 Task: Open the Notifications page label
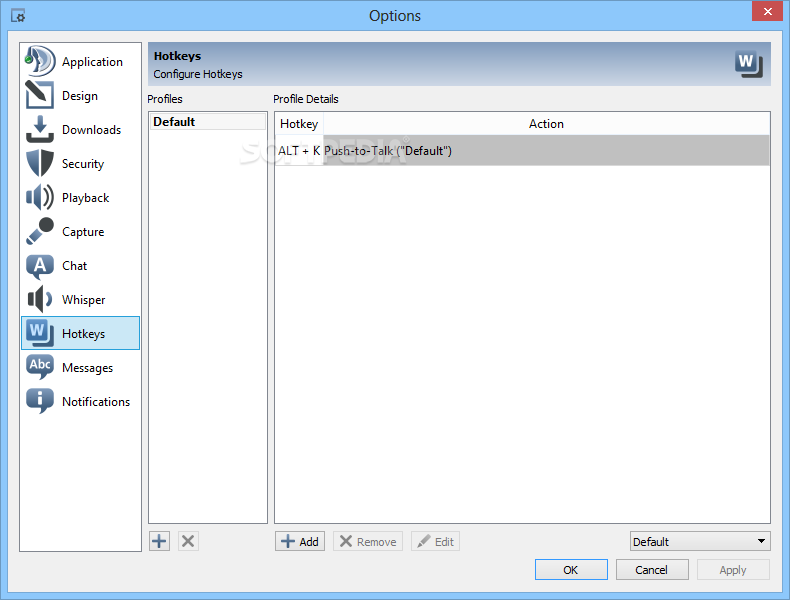point(96,402)
